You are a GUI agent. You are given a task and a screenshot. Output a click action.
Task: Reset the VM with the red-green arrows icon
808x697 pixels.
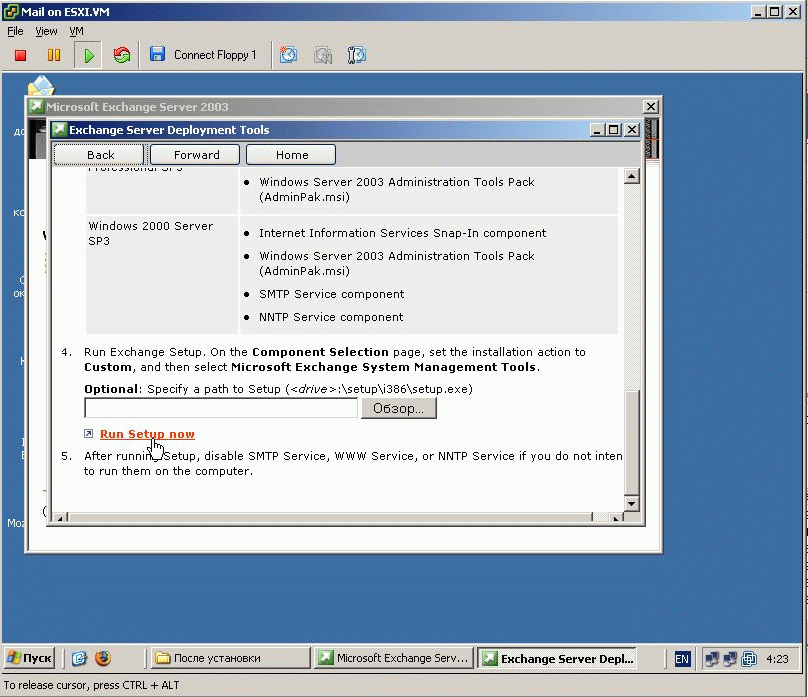coord(122,55)
